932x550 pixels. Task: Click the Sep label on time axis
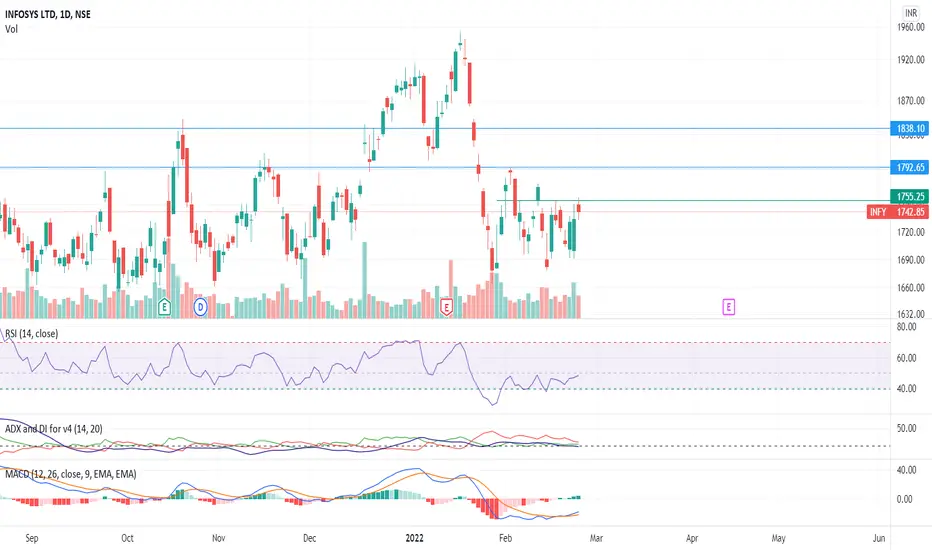point(32,538)
